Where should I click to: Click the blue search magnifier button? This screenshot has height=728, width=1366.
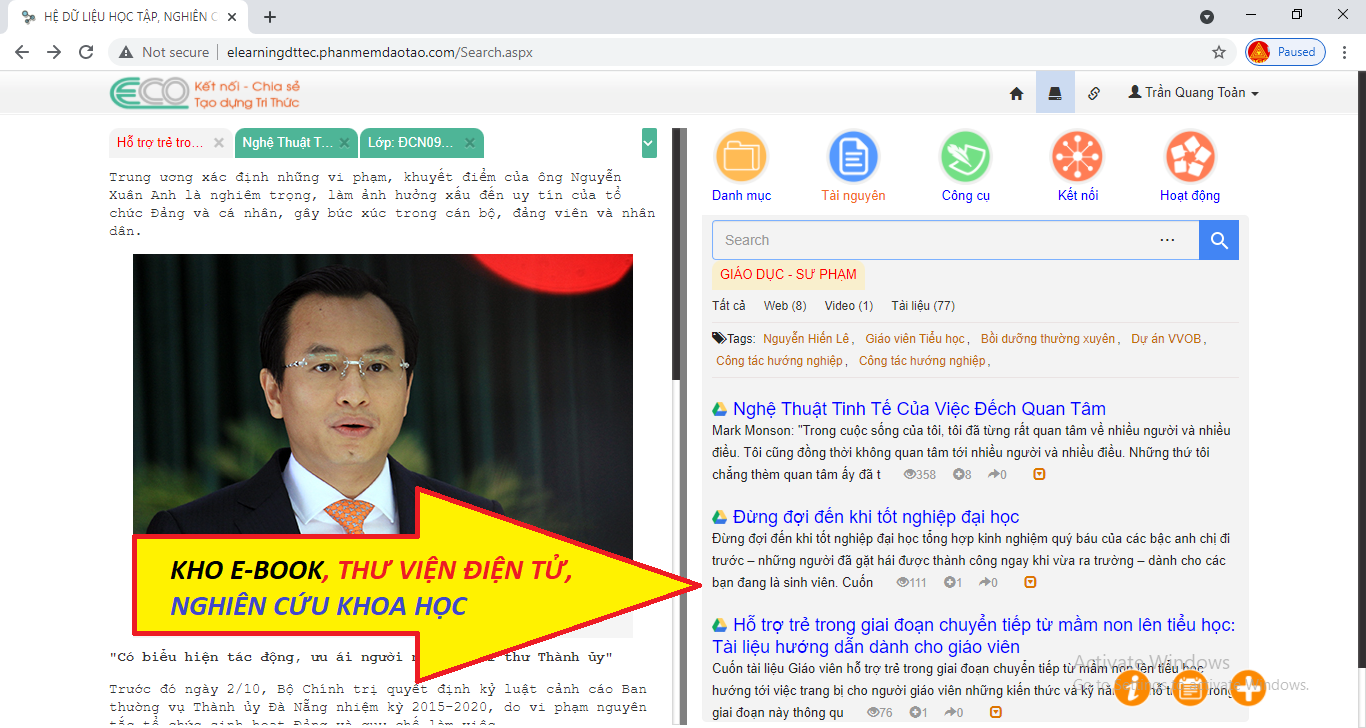[x=1218, y=240]
